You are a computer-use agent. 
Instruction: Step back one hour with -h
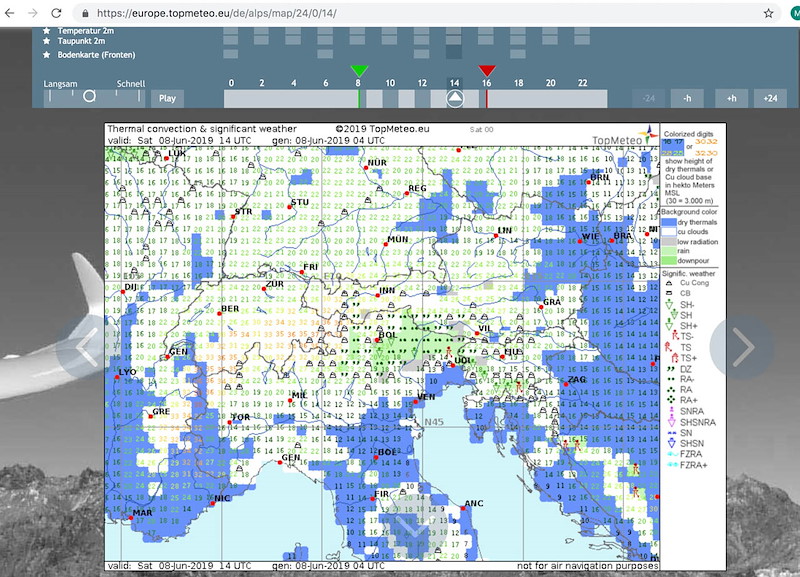[687, 98]
